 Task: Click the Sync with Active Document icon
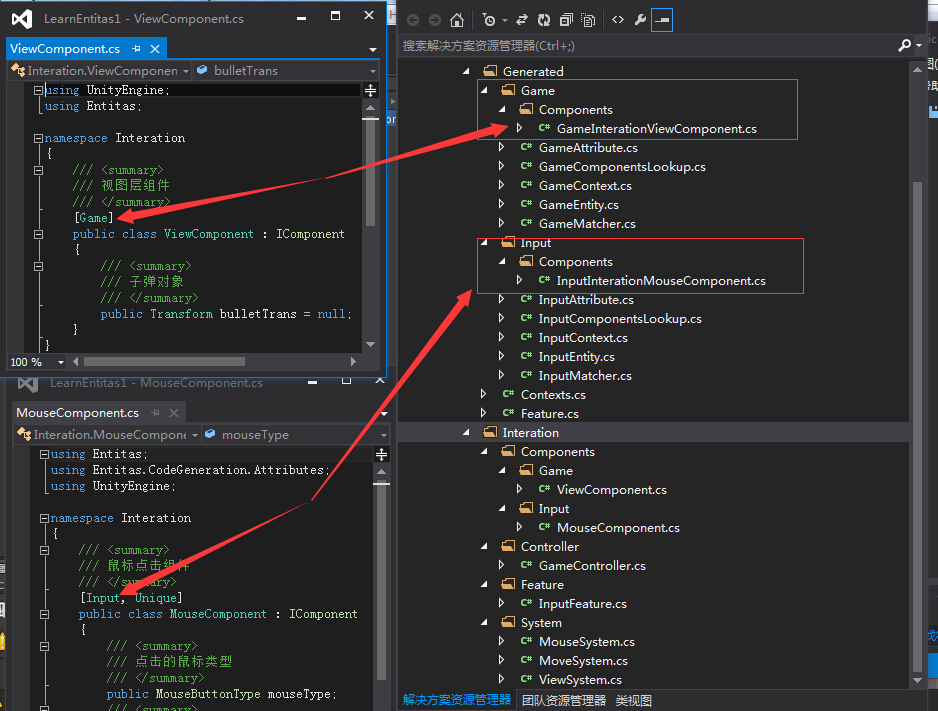(x=522, y=20)
